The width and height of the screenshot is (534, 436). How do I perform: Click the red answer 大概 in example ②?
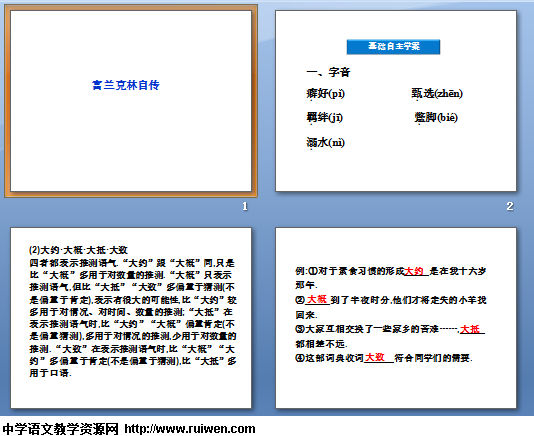click(317, 299)
